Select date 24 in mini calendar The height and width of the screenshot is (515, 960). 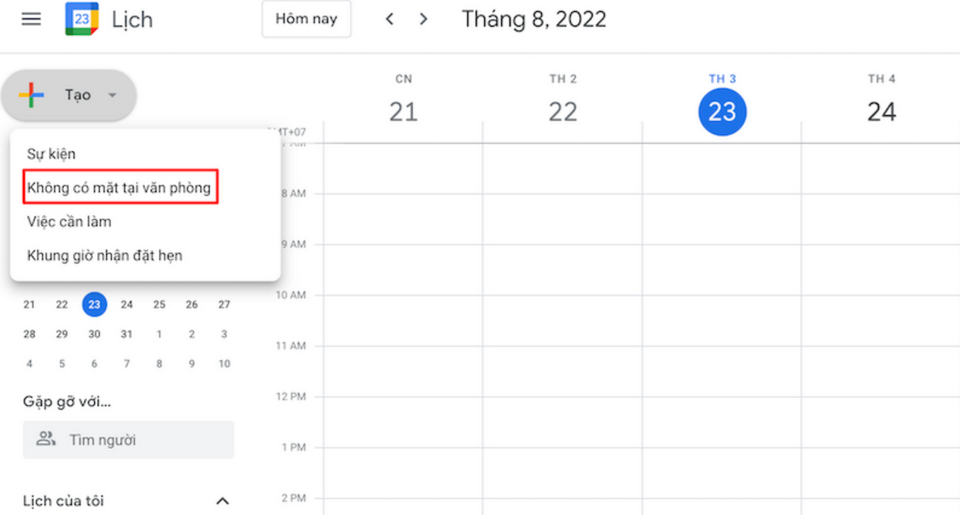coord(127,304)
